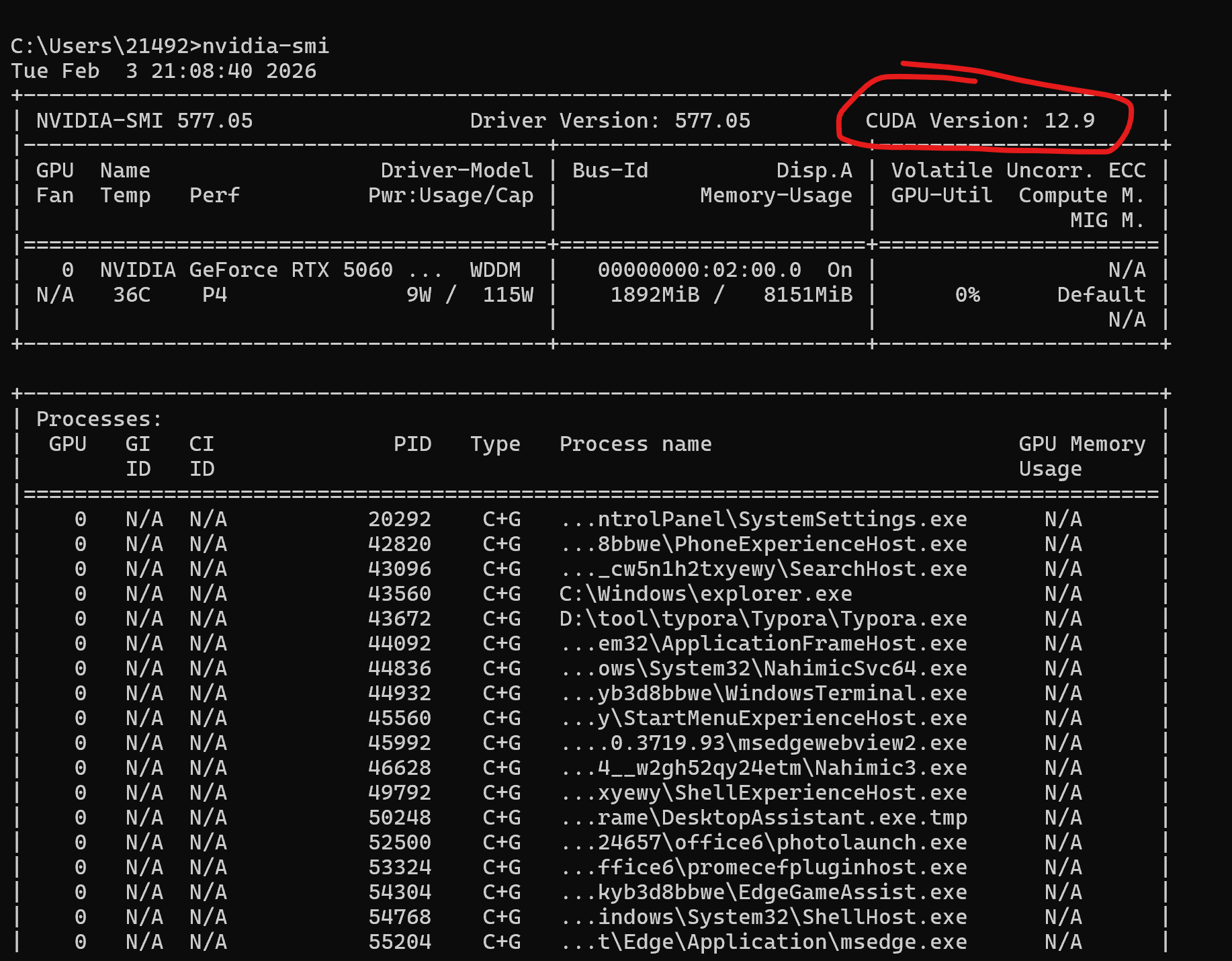Click PID 43560
The height and width of the screenshot is (961, 1232).
coord(400,594)
